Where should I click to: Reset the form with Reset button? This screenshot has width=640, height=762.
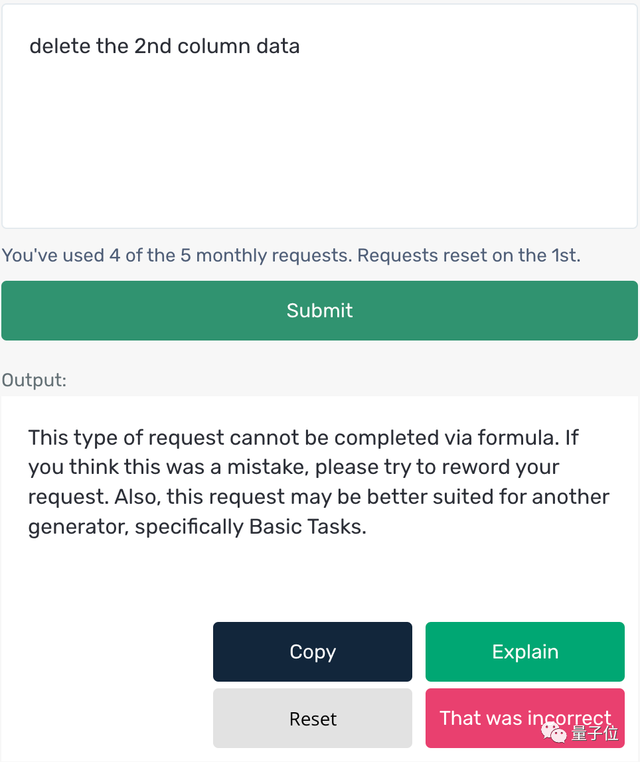(312, 718)
